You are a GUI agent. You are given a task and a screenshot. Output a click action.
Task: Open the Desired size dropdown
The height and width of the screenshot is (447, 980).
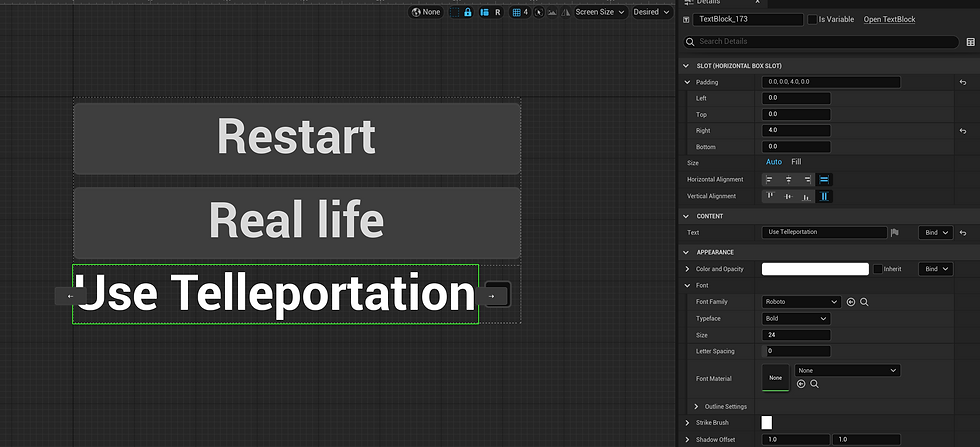tap(652, 12)
